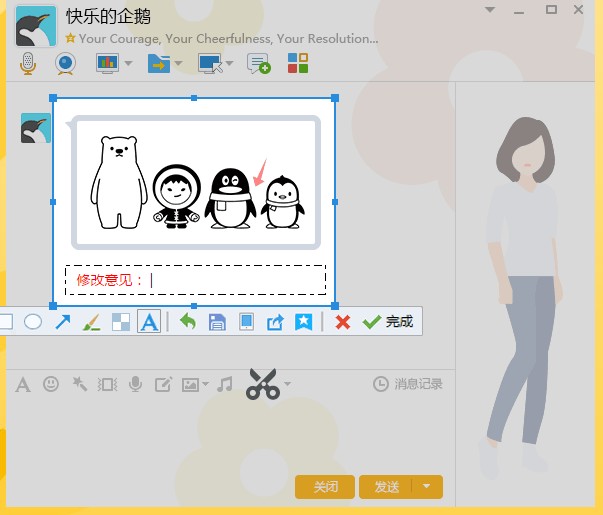This screenshot has height=515, width=603.
Task: Toggle the text annotation tool
Action: 149,321
